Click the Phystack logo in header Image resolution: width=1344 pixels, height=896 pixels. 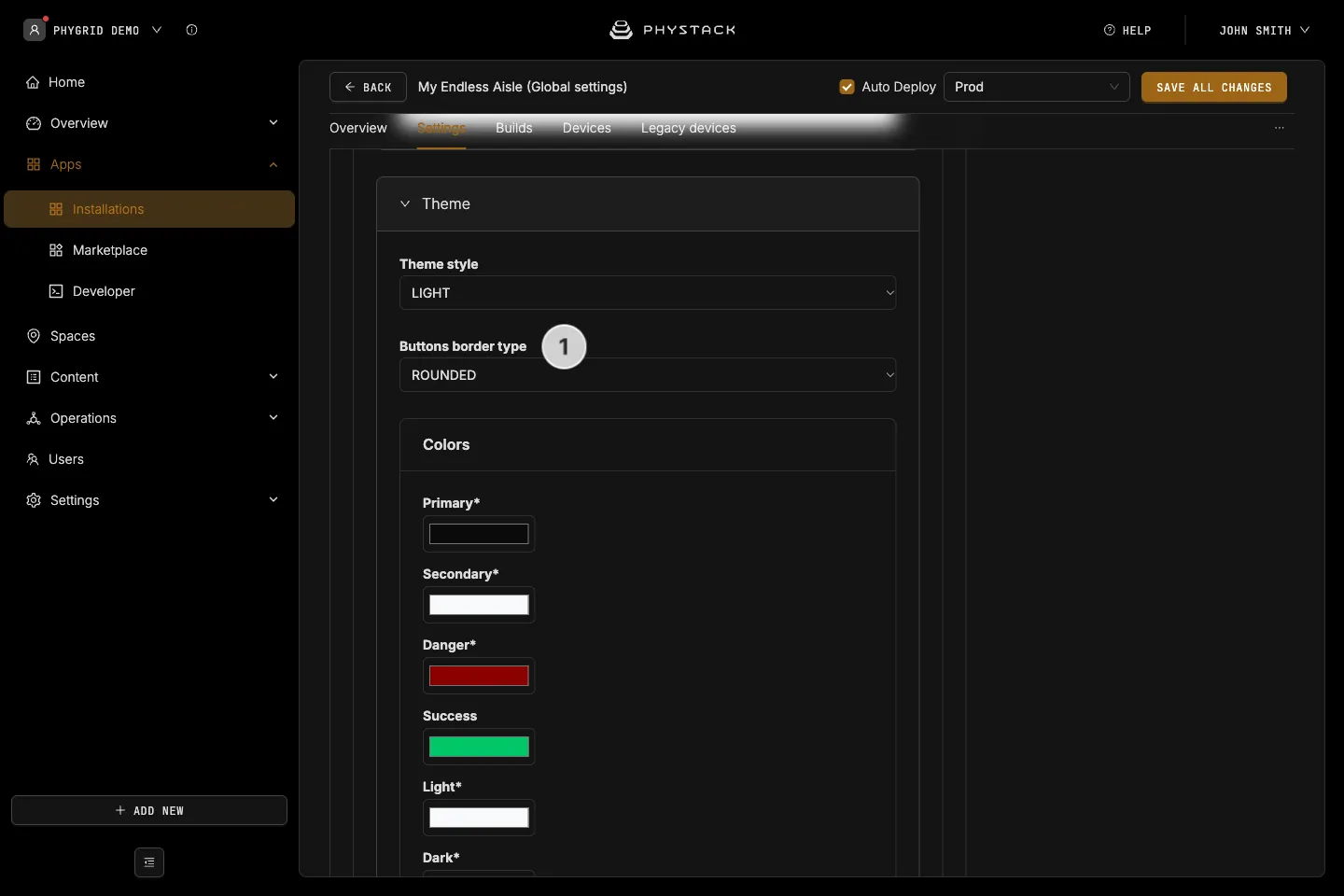[x=672, y=30]
